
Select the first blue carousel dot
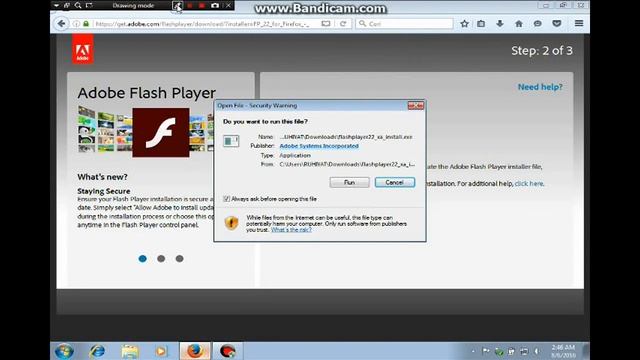point(142,259)
